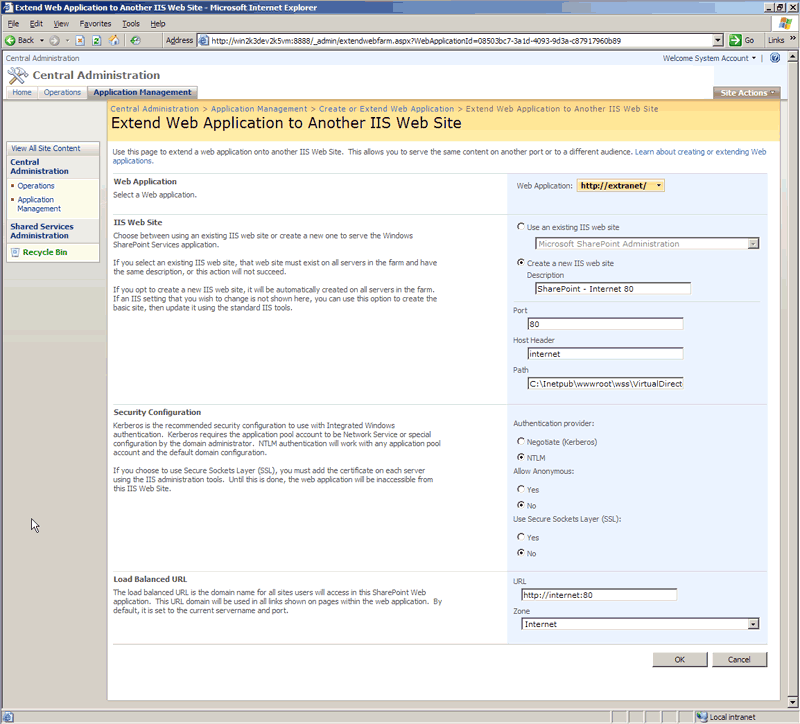Set Use SSL to No

(520, 553)
